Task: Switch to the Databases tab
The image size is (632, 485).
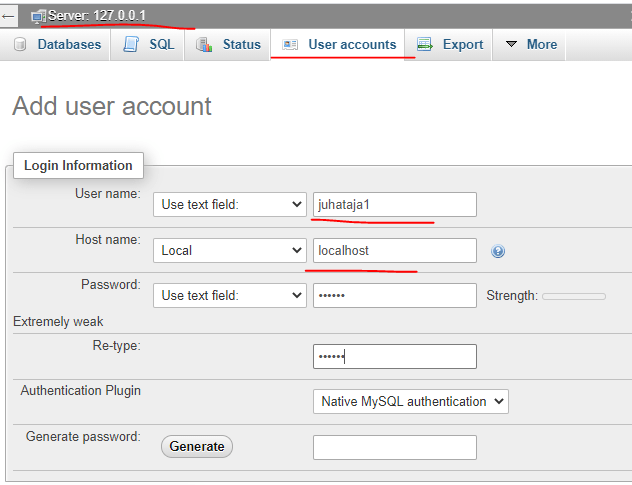Action: point(69,45)
